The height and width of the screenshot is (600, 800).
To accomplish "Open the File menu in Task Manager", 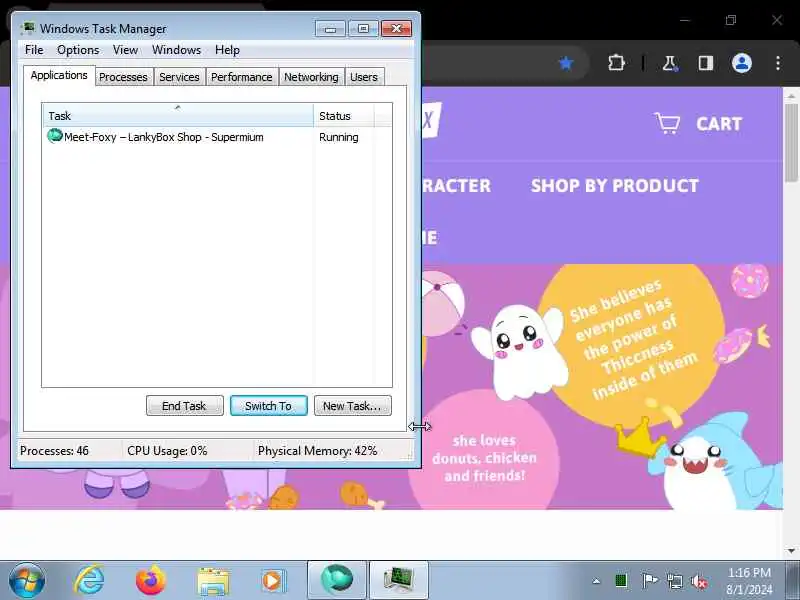I will coord(34,50).
